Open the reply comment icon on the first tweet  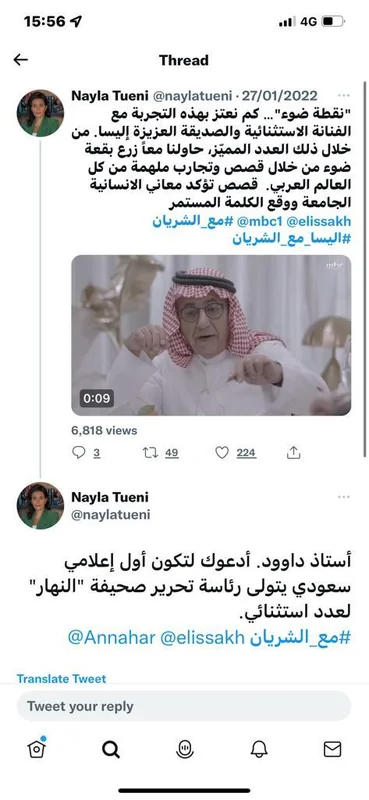79,452
